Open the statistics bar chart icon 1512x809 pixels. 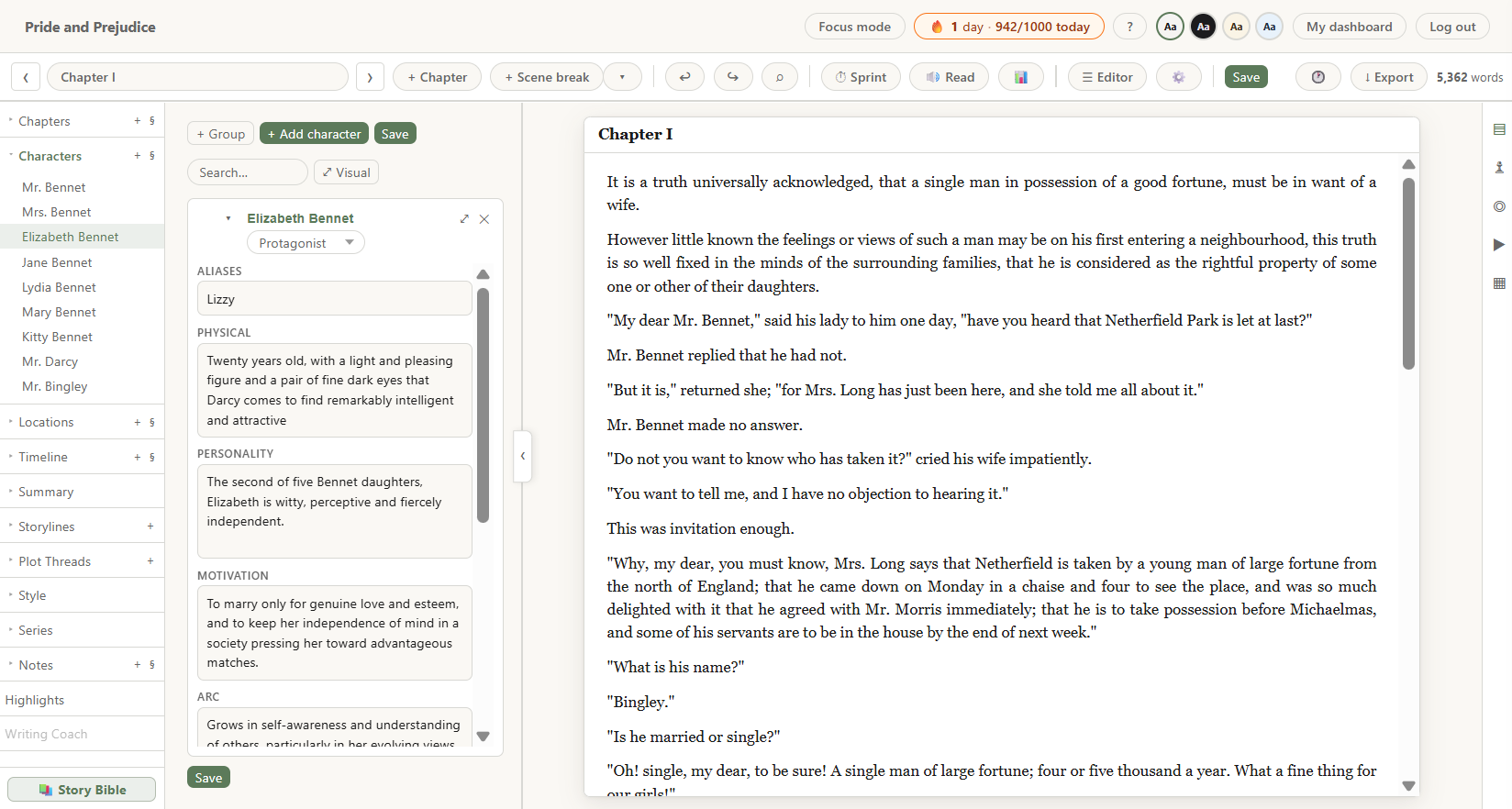tap(1020, 77)
